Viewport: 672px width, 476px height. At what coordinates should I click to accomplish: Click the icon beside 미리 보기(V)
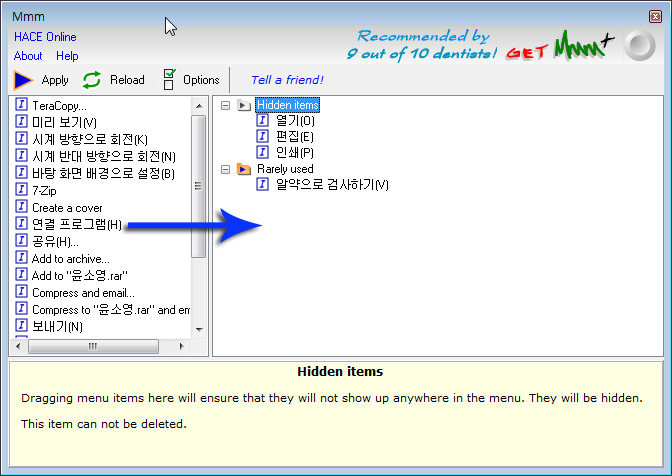pyautogui.click(x=21, y=122)
